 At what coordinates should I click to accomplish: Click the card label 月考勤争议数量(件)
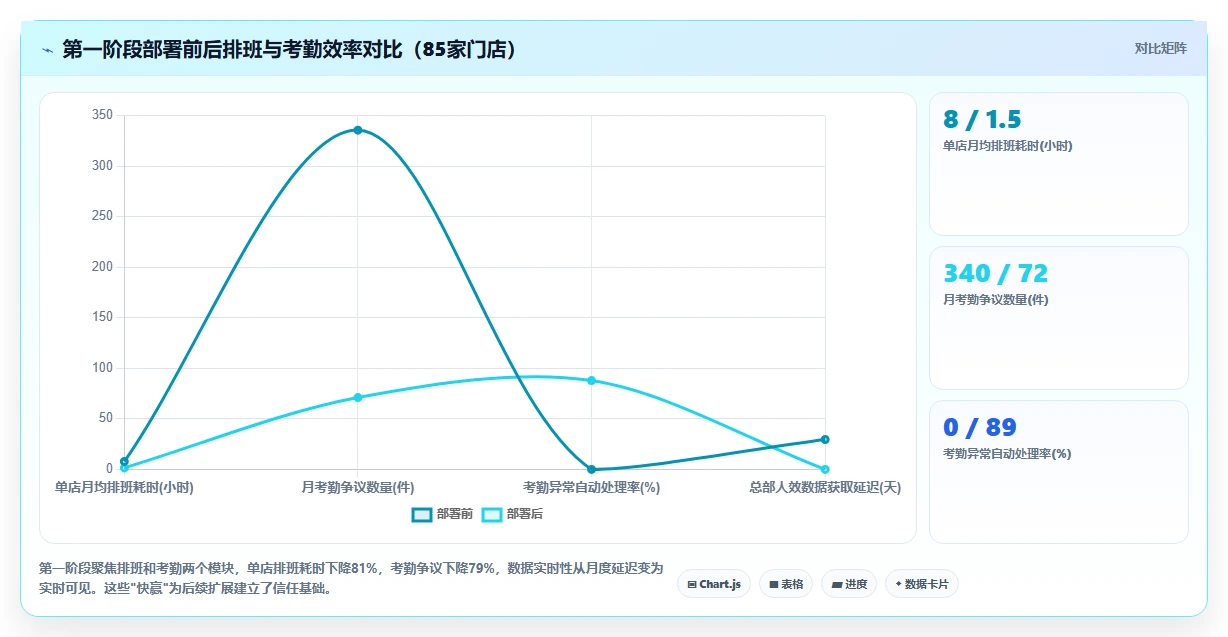pos(996,300)
